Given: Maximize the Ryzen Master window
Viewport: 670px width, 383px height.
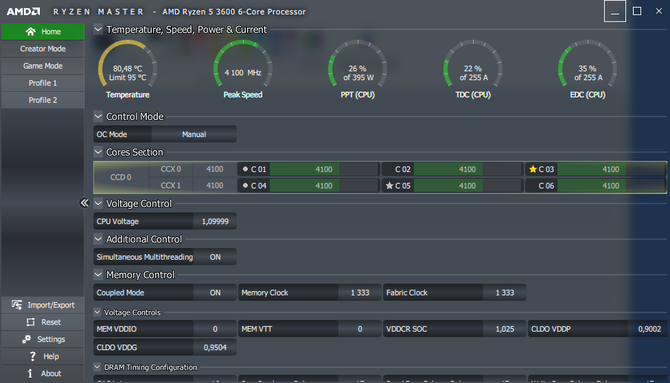Looking at the screenshot, I should [637, 11].
